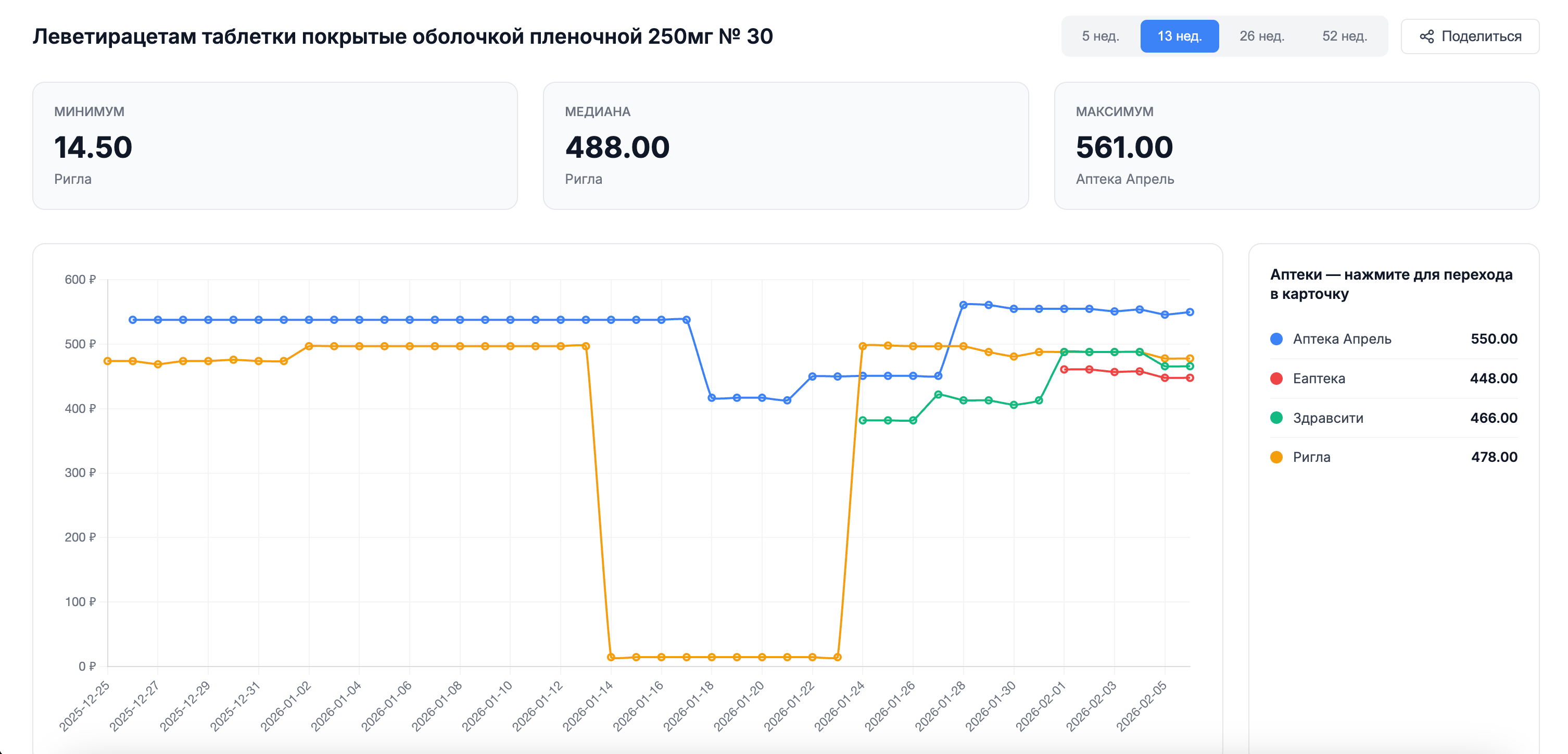Click the orange Ригла legend dot

(x=1276, y=457)
